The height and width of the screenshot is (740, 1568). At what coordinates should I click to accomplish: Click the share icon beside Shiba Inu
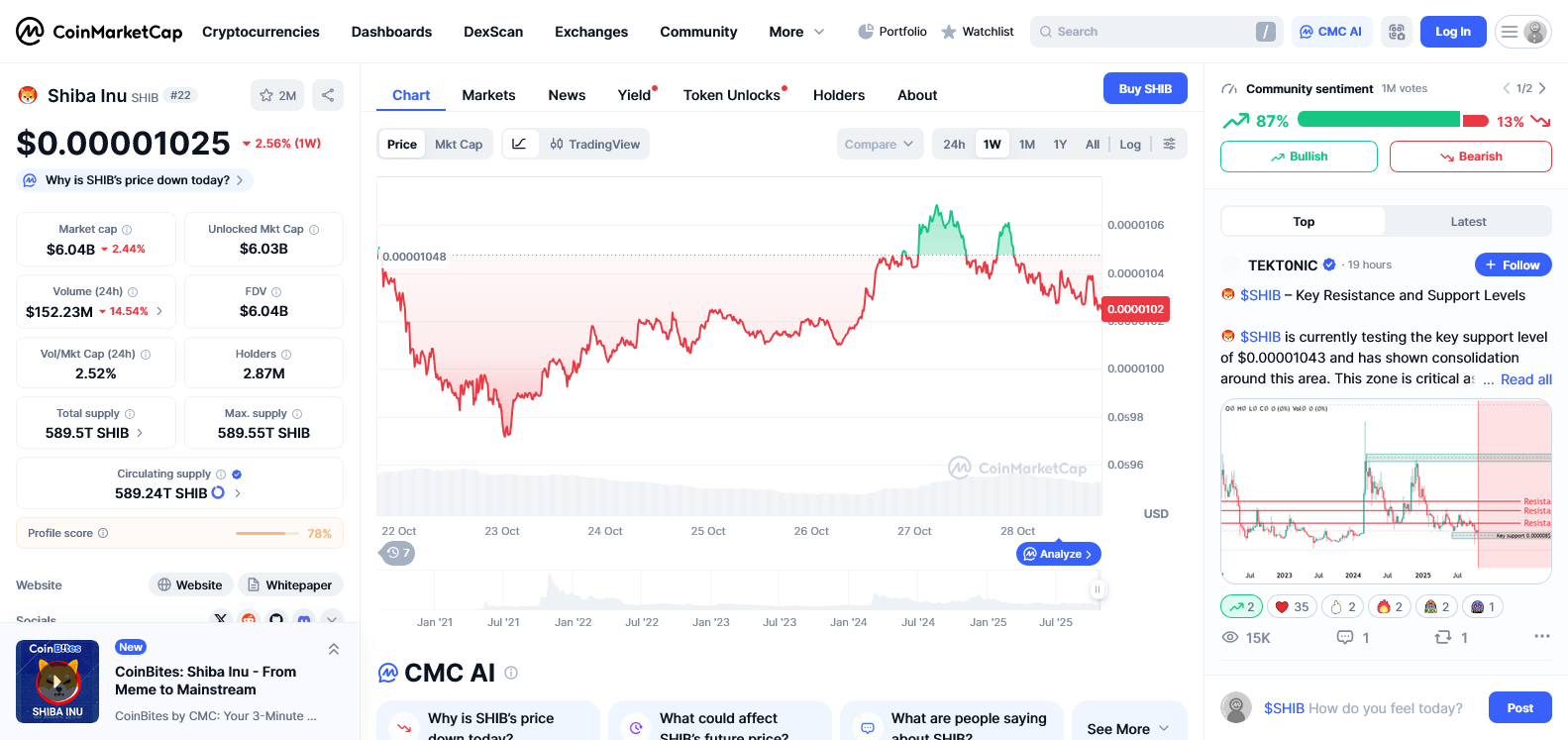pos(328,95)
